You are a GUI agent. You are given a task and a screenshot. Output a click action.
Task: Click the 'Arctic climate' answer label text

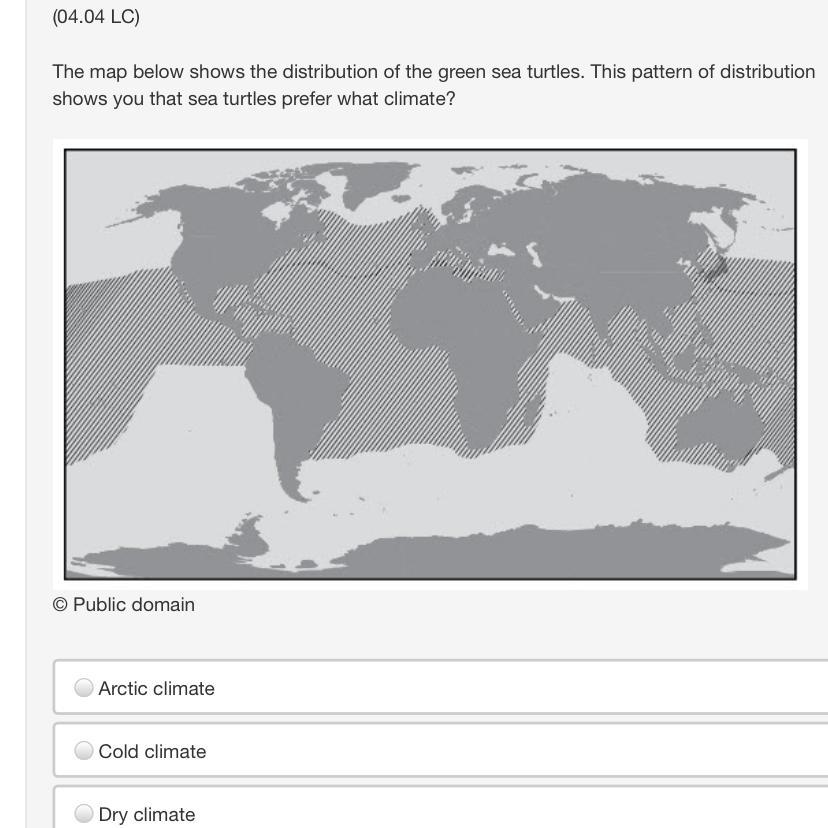click(x=156, y=689)
